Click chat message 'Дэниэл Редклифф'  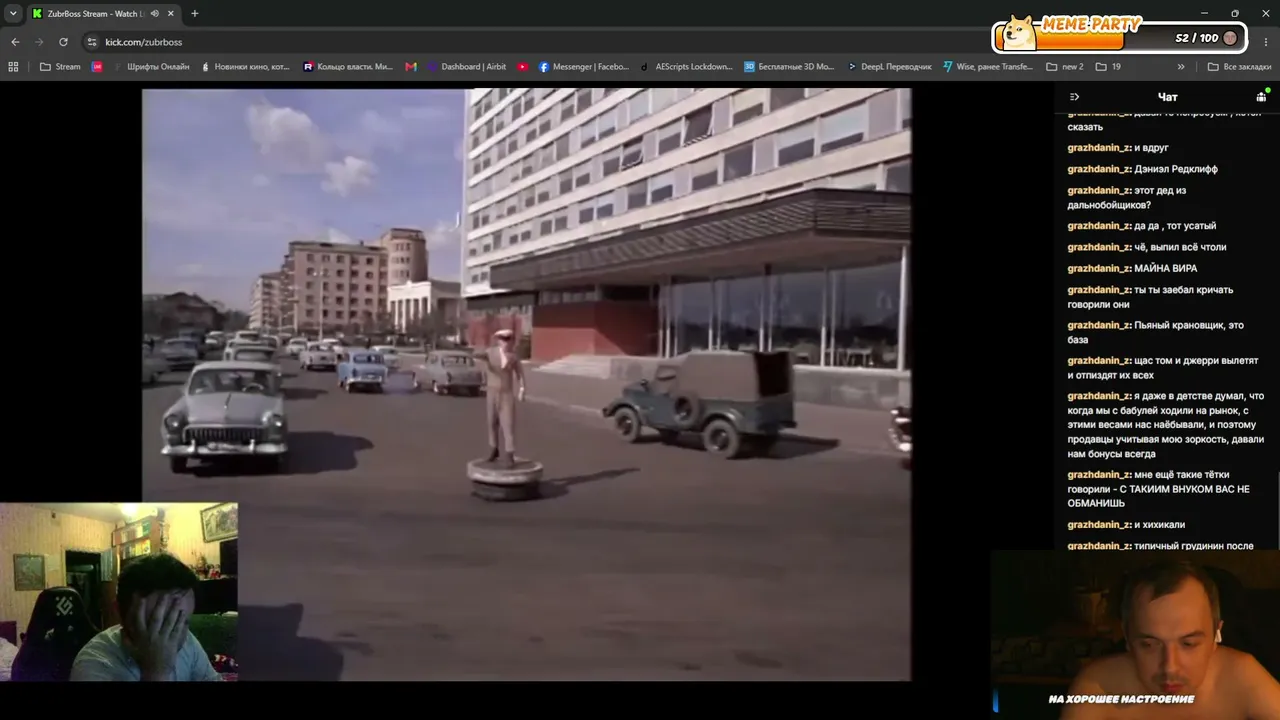pyautogui.click(x=1142, y=169)
